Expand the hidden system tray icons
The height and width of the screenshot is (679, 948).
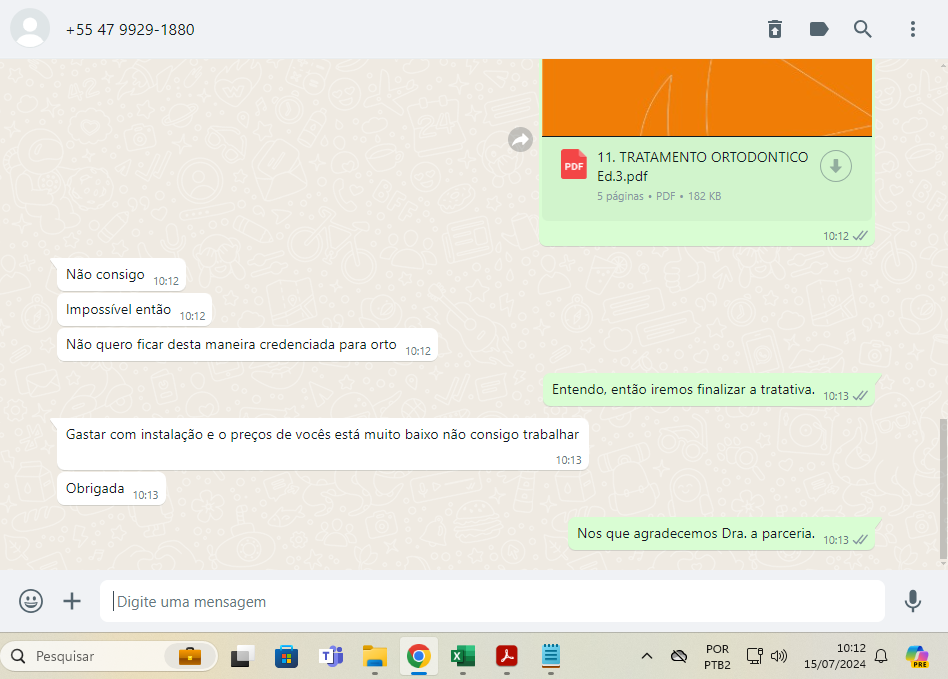point(647,656)
